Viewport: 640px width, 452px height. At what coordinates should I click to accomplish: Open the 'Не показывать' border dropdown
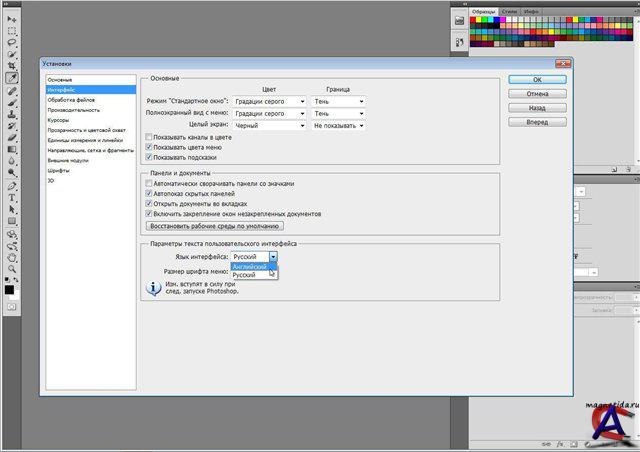(339, 126)
